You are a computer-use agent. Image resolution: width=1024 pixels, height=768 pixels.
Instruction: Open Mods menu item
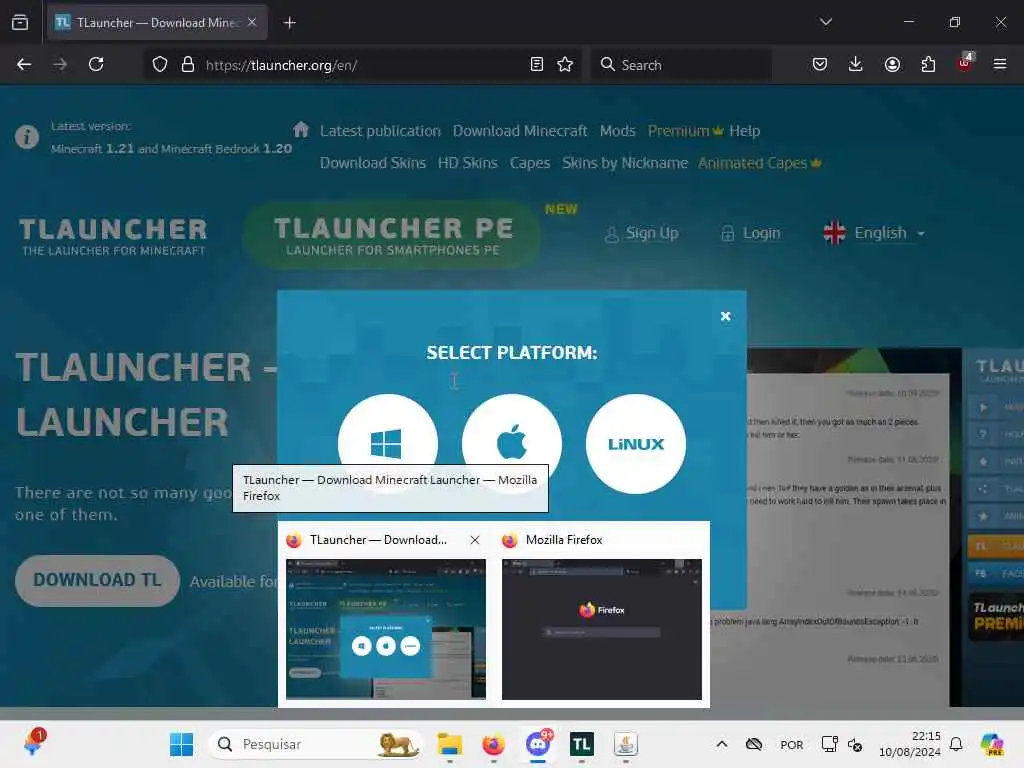point(617,131)
